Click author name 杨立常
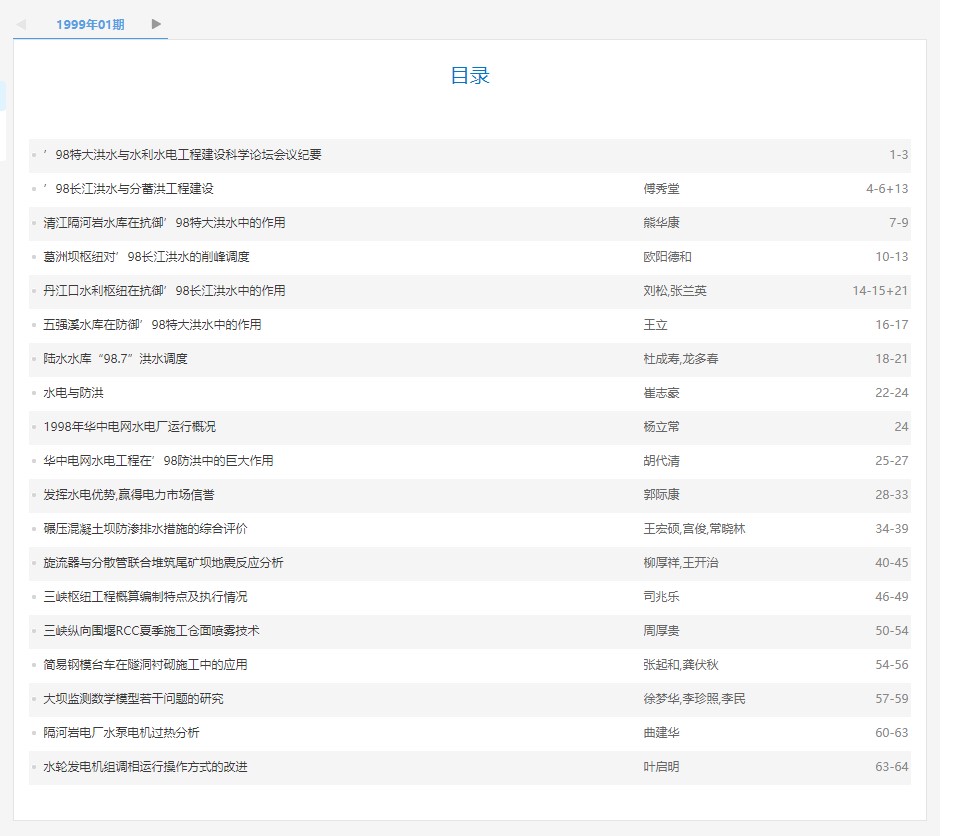The width and height of the screenshot is (964, 836). (x=662, y=427)
